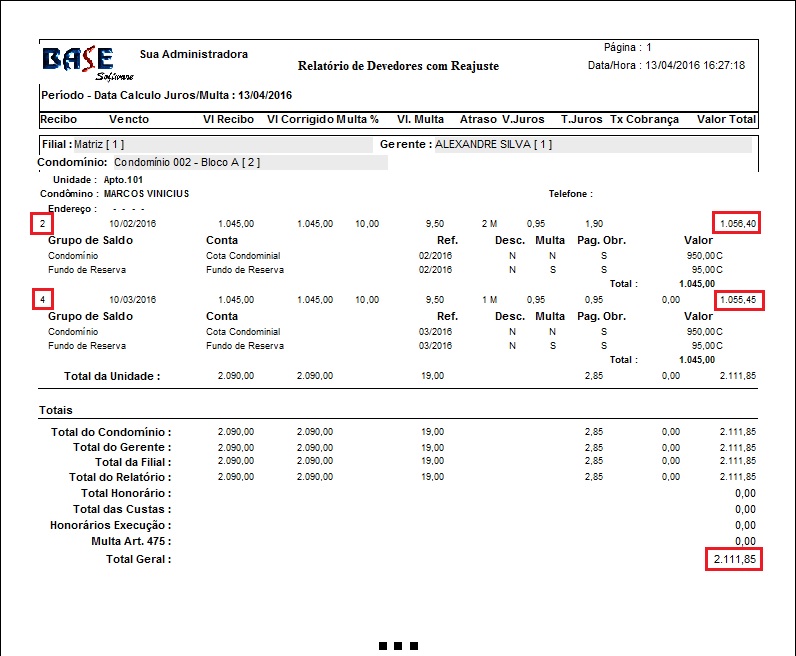Click the Recibo column header
The width and height of the screenshot is (796, 656).
tap(58, 119)
